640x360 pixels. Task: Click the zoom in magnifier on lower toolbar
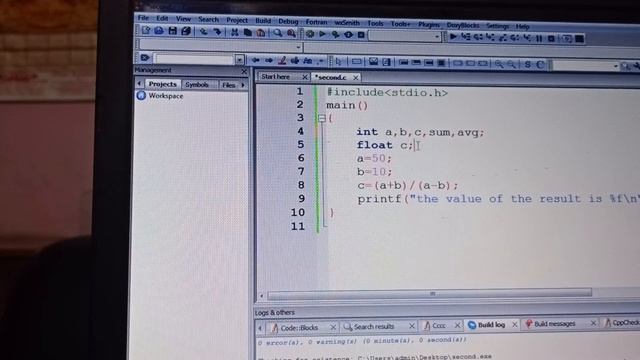tap(499, 64)
